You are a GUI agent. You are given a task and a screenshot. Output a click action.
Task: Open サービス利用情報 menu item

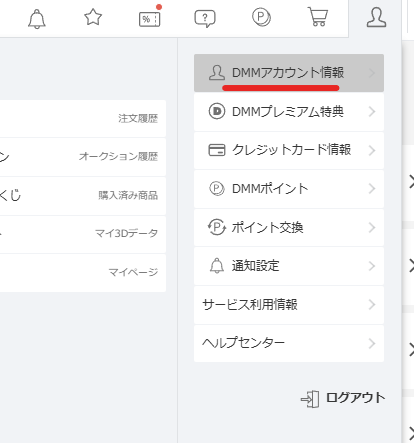click(x=289, y=305)
